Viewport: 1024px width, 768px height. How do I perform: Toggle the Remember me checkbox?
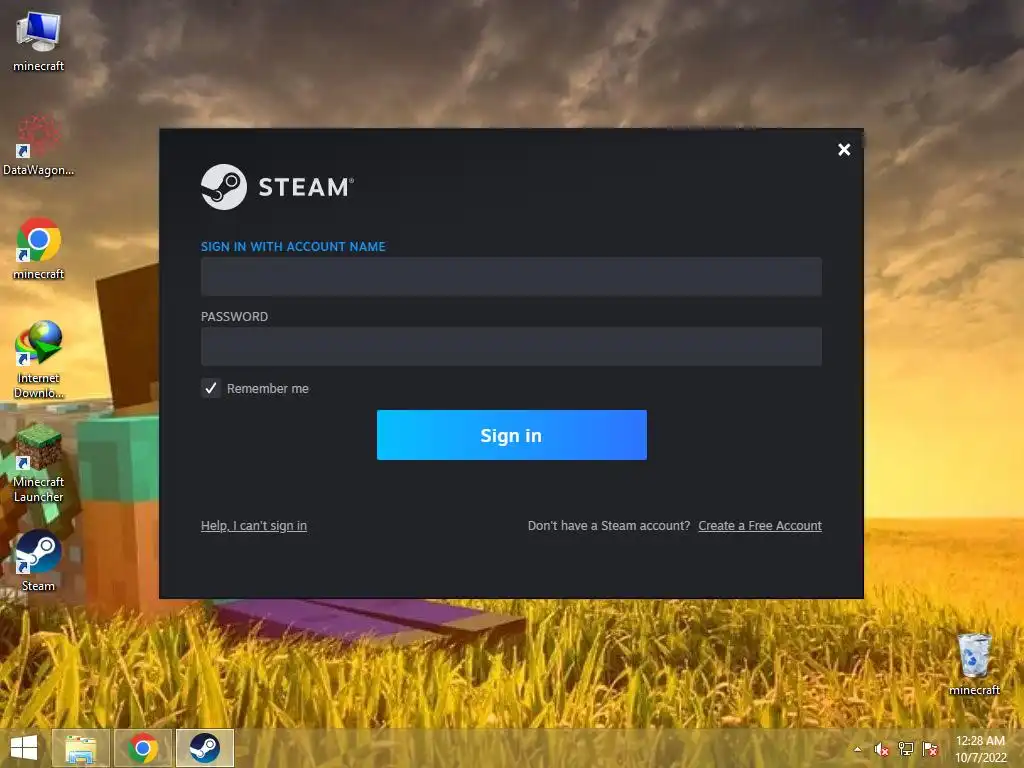210,389
